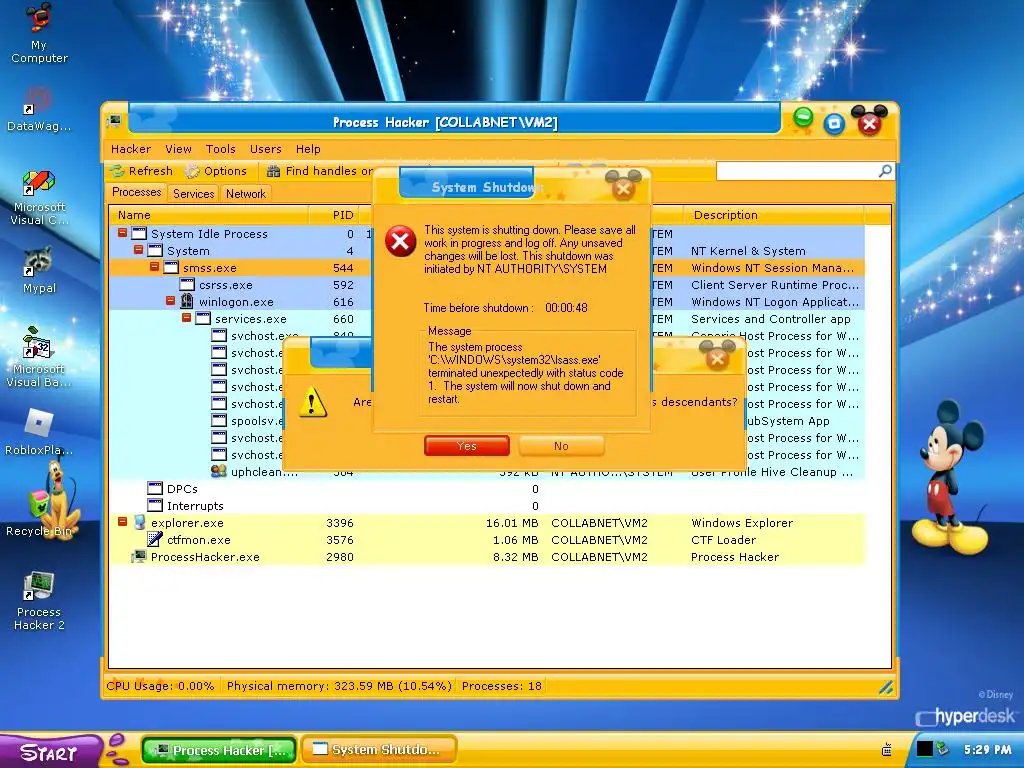Click the ProcessHacker.exe process icon

[x=138, y=556]
